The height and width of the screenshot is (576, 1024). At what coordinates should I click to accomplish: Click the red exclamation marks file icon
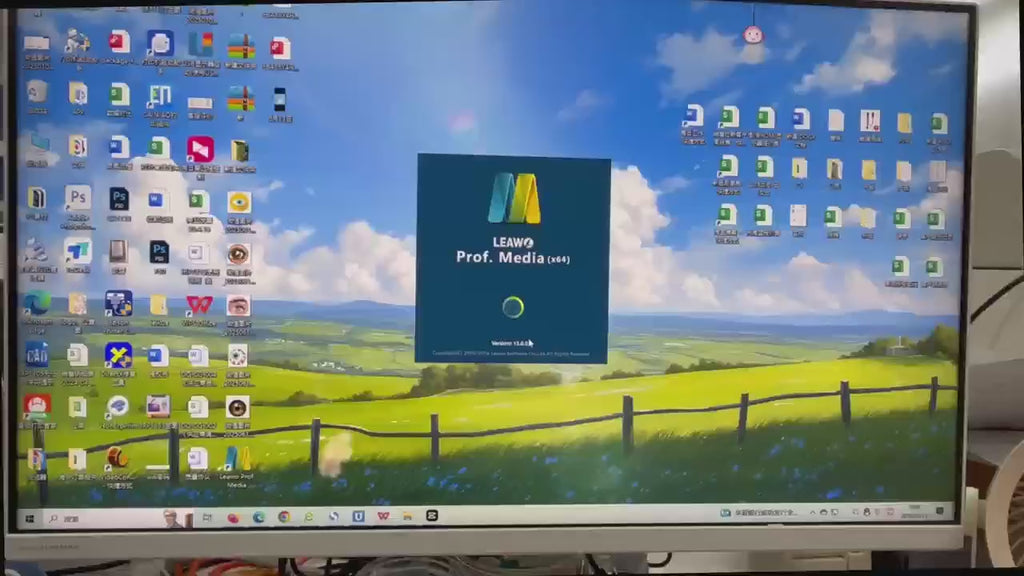(x=869, y=121)
